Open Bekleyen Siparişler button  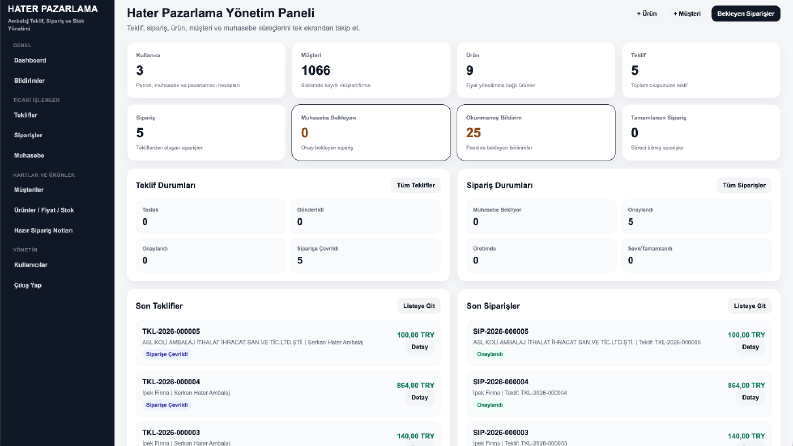(x=745, y=14)
